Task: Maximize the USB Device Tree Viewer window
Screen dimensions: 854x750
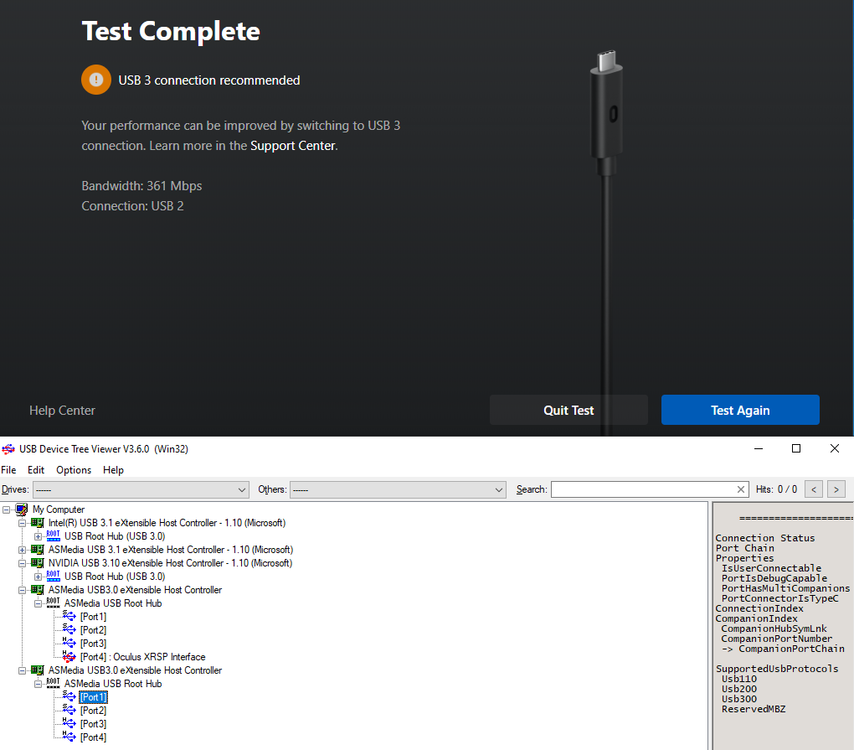Action: [796, 448]
